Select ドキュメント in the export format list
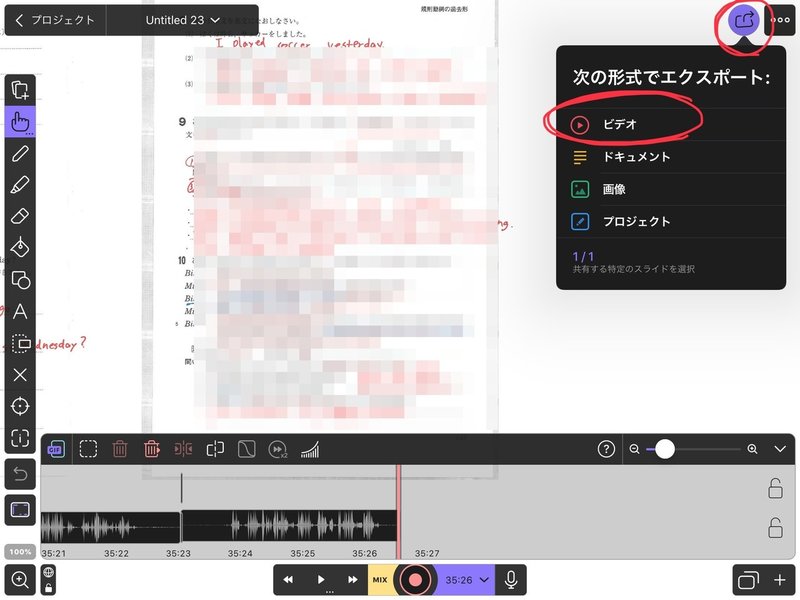 click(x=640, y=157)
